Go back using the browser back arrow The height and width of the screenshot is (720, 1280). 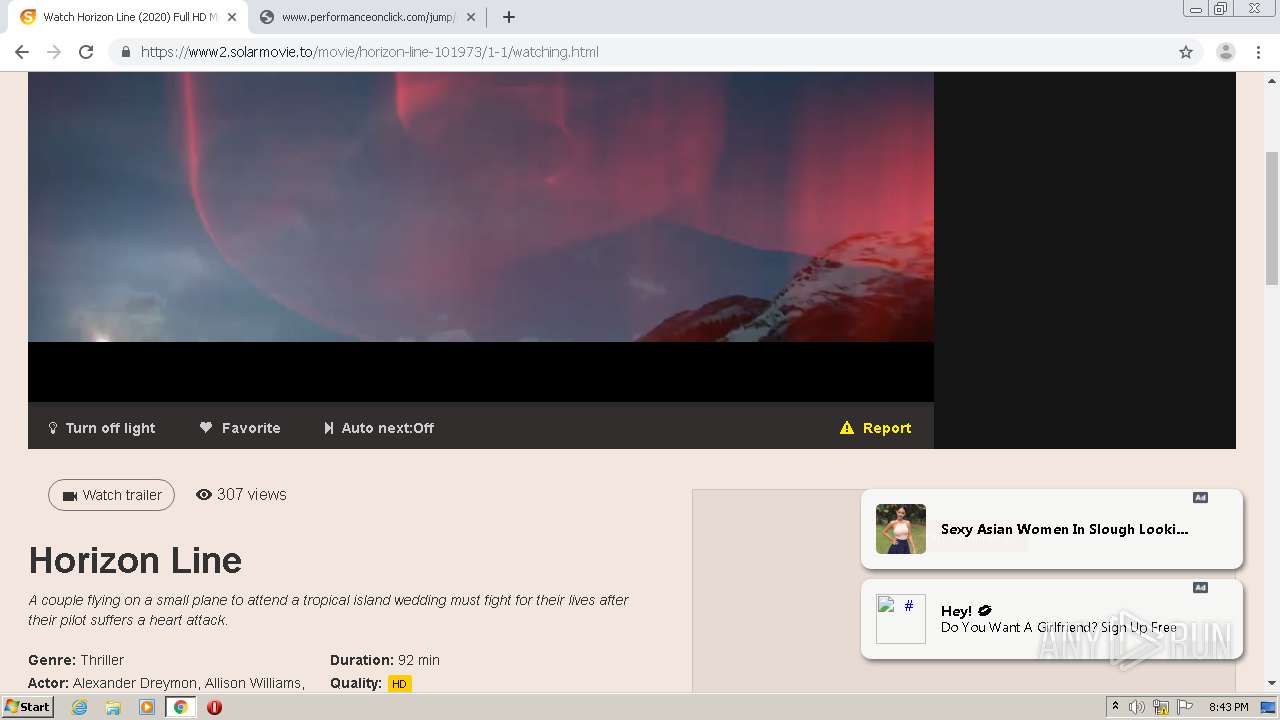22,52
